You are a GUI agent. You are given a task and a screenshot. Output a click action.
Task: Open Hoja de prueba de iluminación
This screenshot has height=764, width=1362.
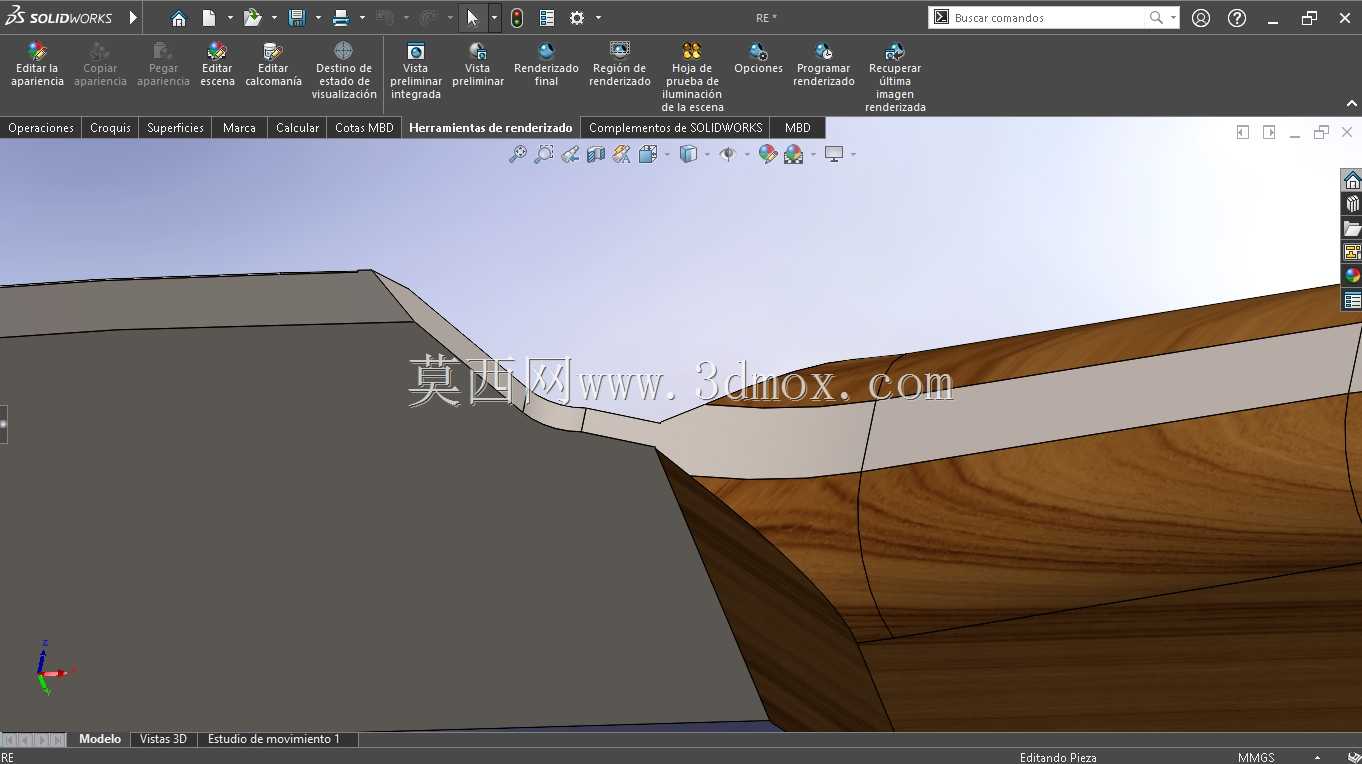coord(692,76)
